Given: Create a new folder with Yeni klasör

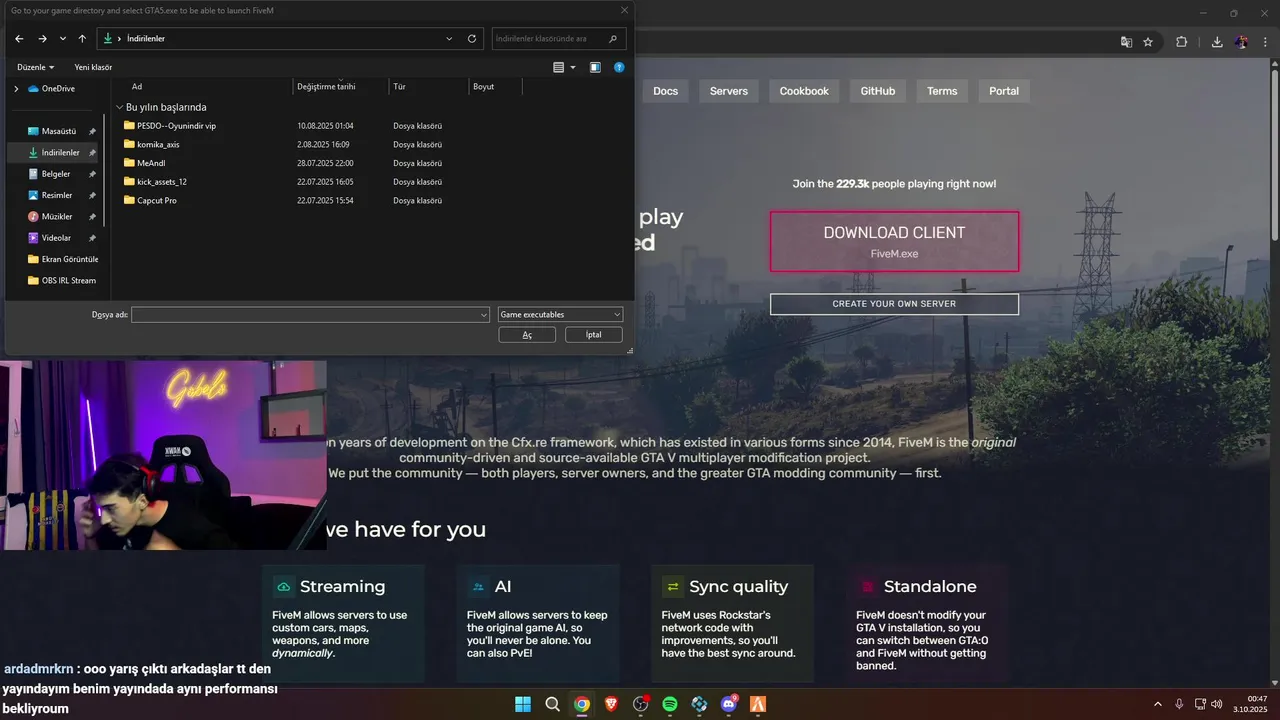Looking at the screenshot, I should point(93,67).
